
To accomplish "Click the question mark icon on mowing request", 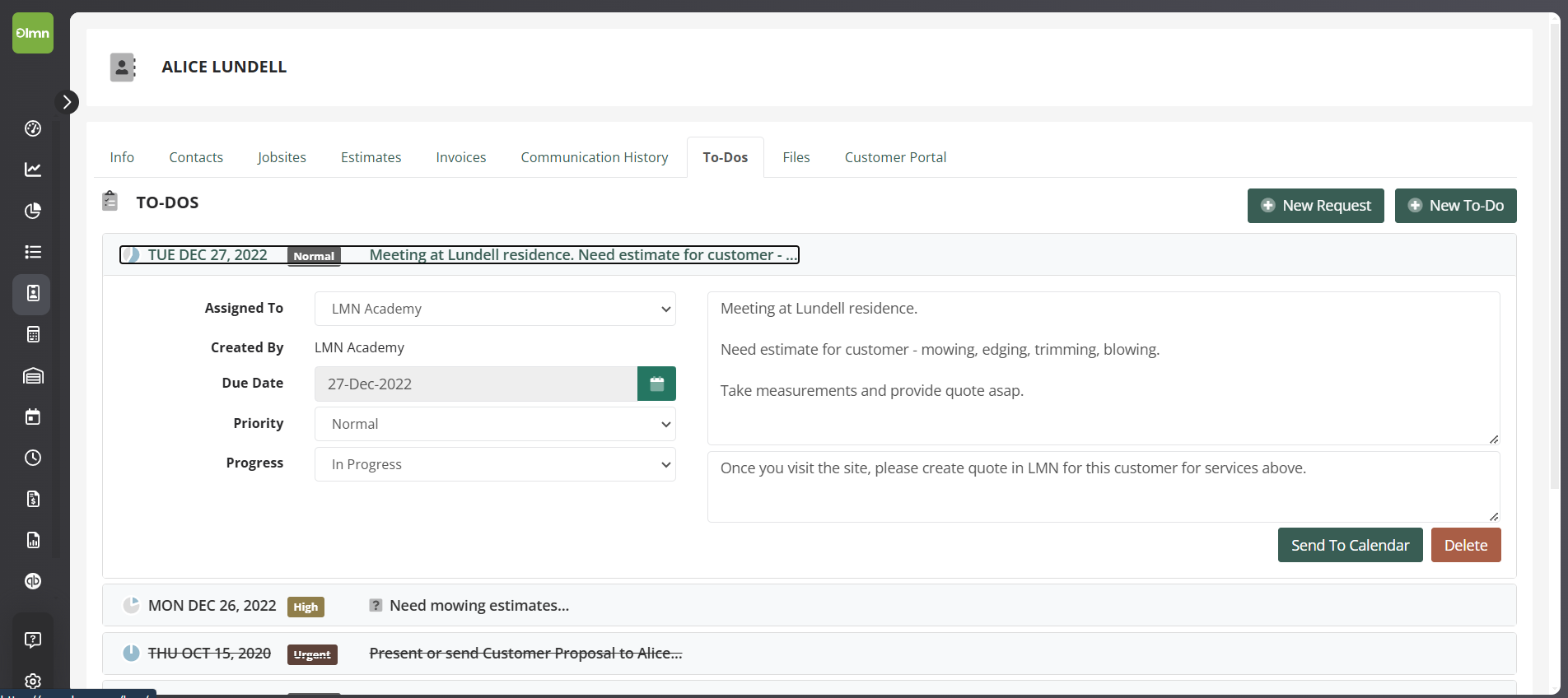I will click(376, 606).
